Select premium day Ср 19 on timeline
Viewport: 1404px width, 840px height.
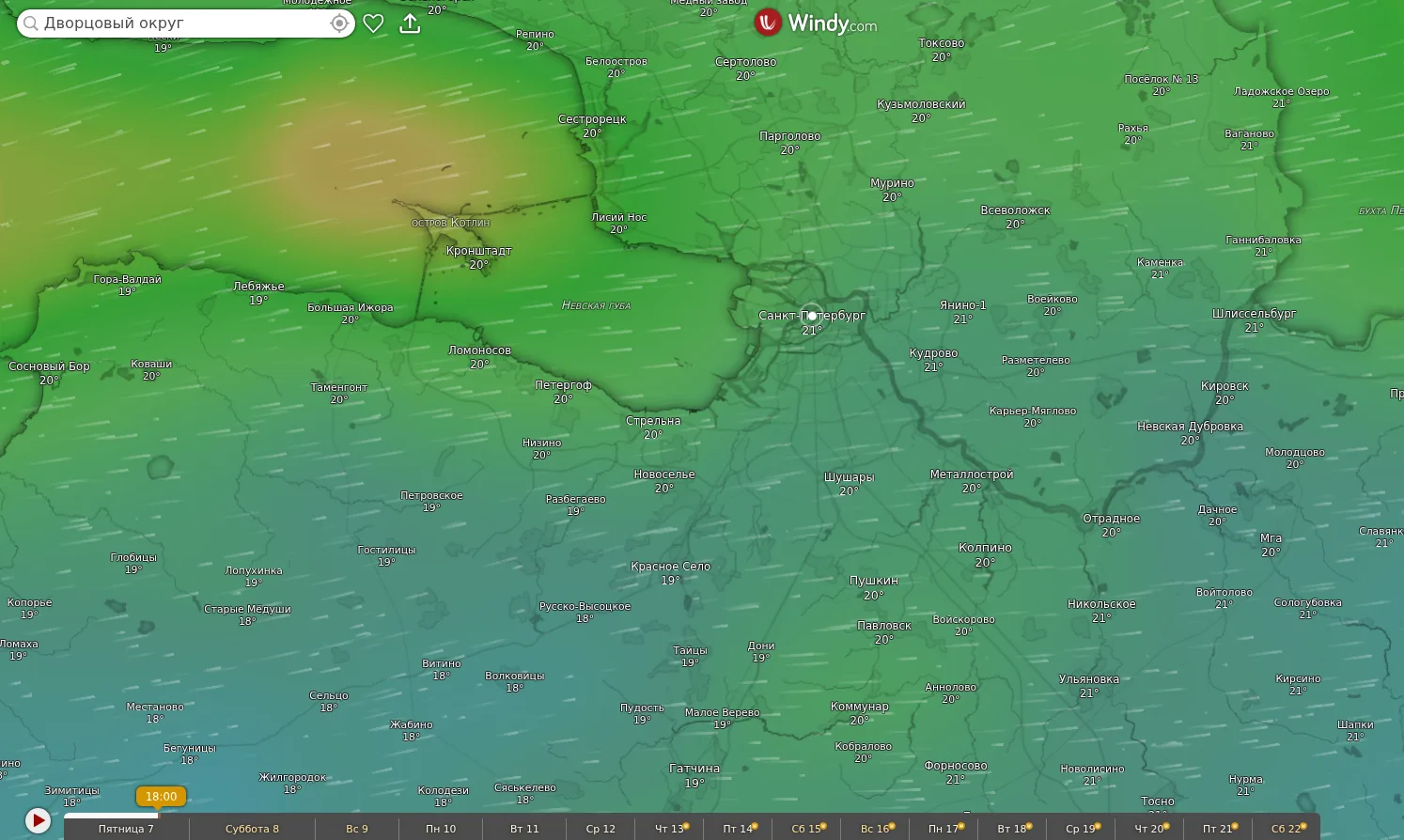click(1081, 829)
